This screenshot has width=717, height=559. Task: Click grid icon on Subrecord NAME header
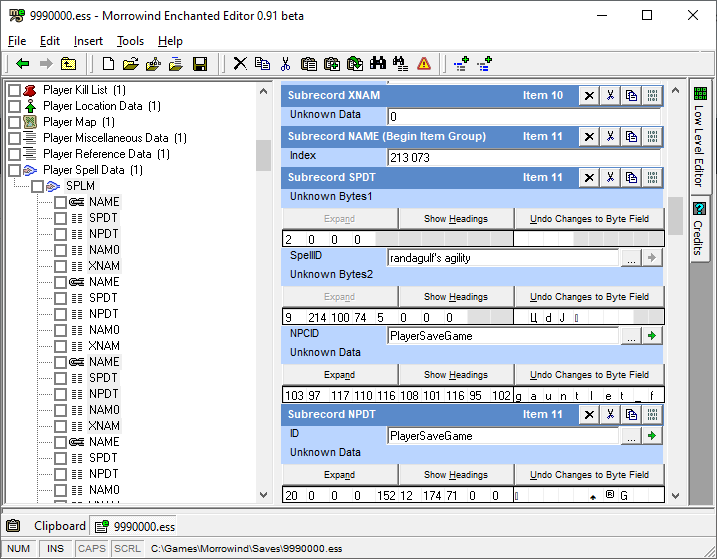point(652,136)
